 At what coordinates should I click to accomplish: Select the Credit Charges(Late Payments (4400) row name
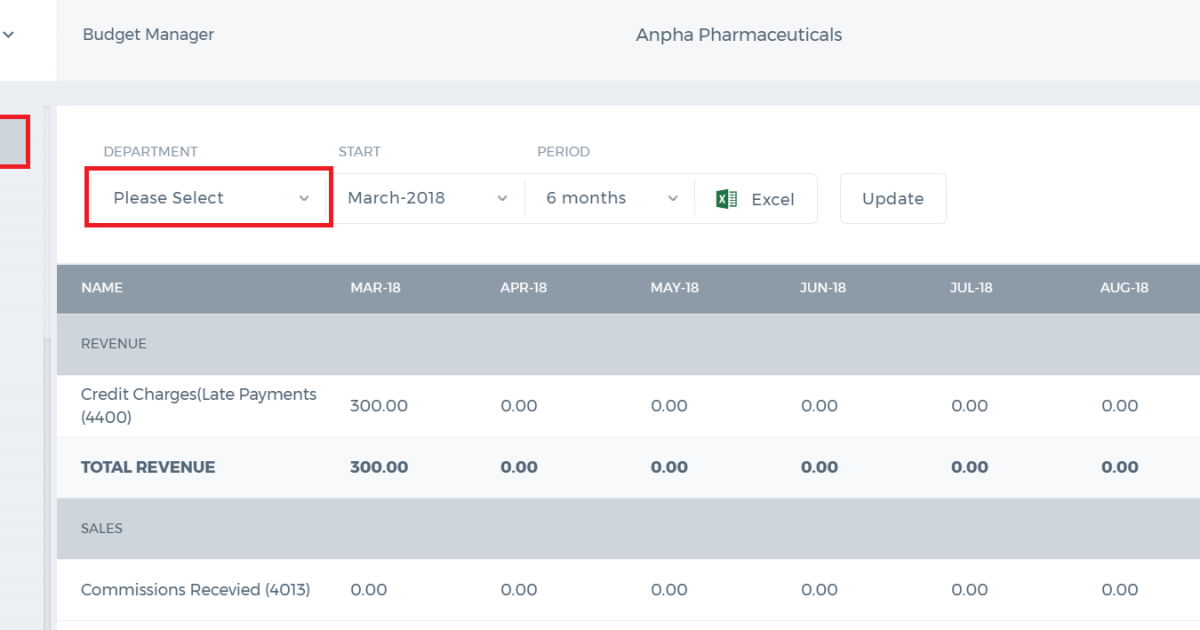[199, 406]
